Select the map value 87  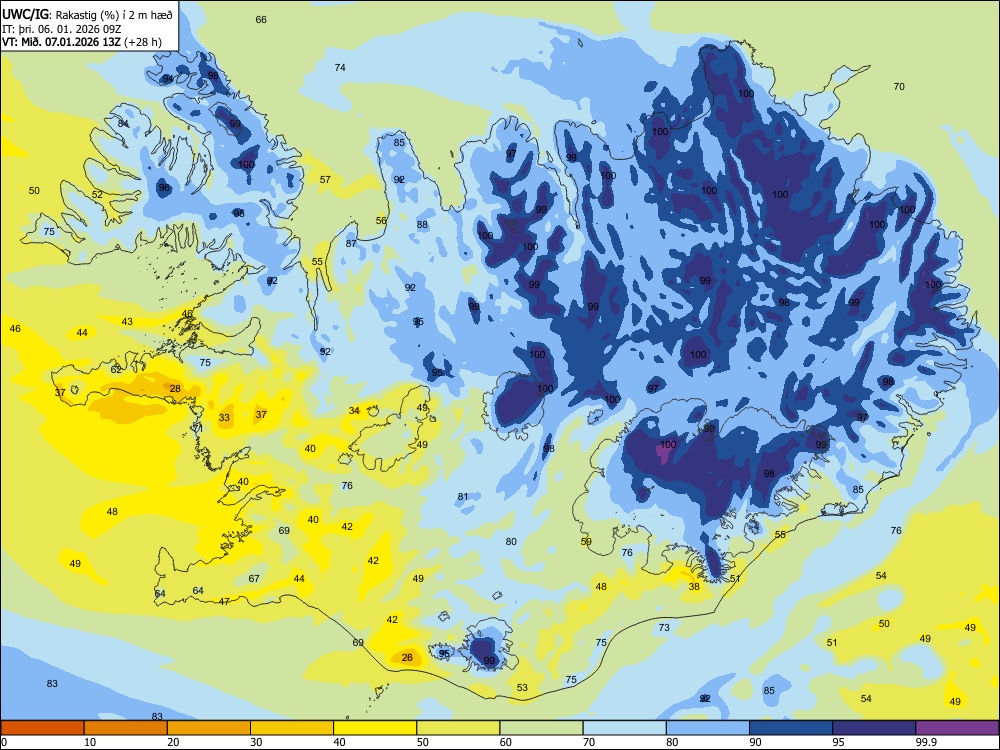[351, 243]
